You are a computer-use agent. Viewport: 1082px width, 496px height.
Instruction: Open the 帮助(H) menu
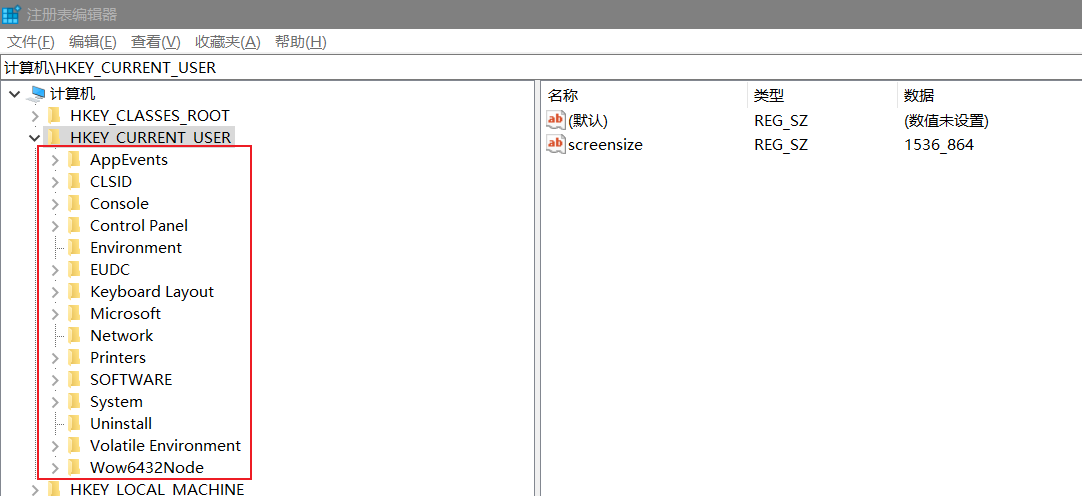(x=300, y=42)
